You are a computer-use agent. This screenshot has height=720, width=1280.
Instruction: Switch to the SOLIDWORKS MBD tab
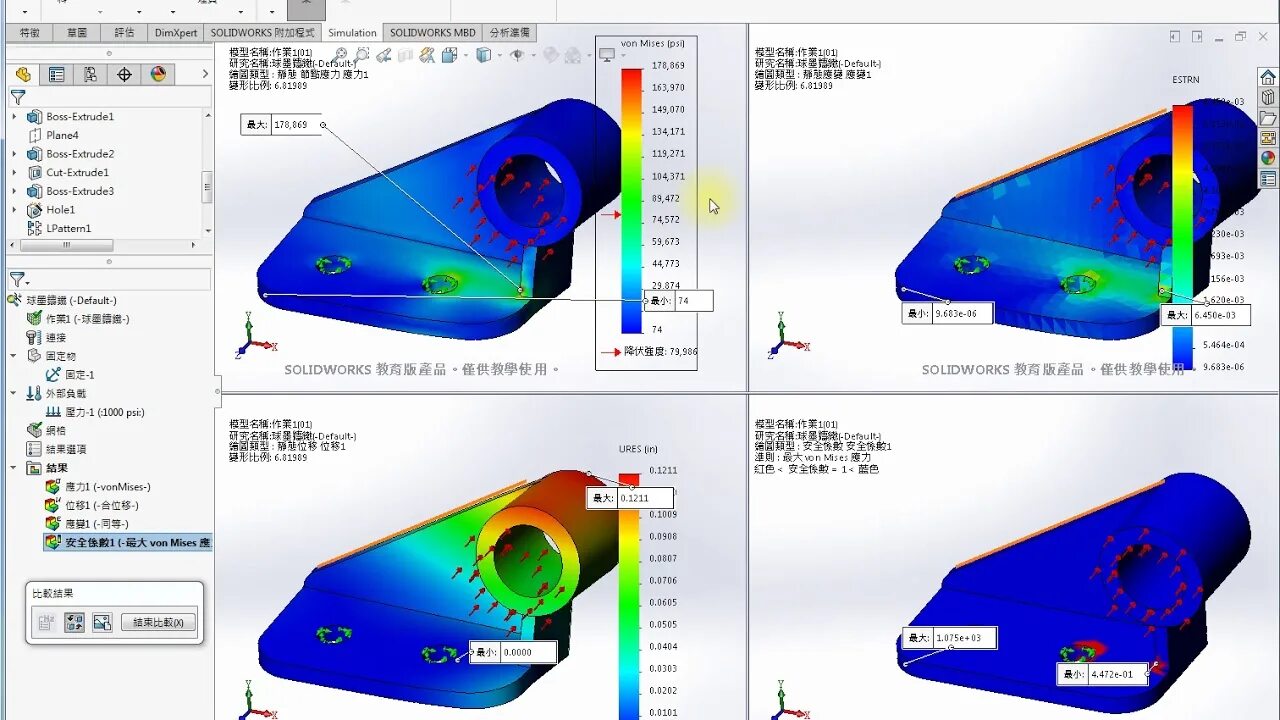[x=433, y=32]
